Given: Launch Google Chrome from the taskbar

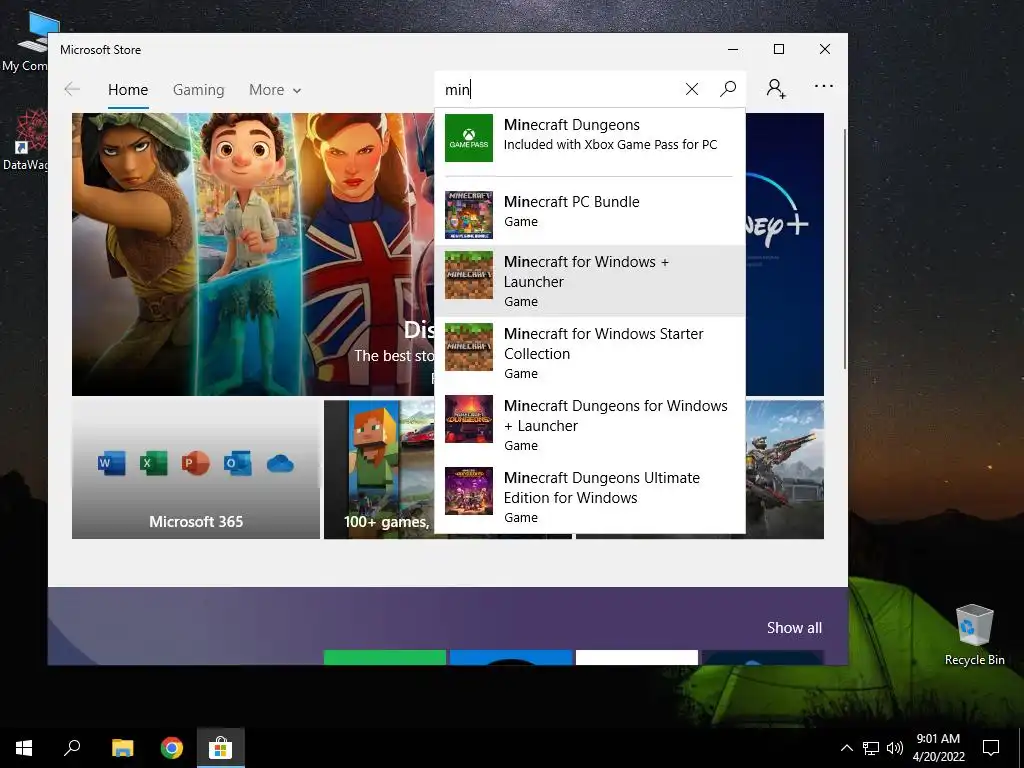Looking at the screenshot, I should click(x=172, y=748).
